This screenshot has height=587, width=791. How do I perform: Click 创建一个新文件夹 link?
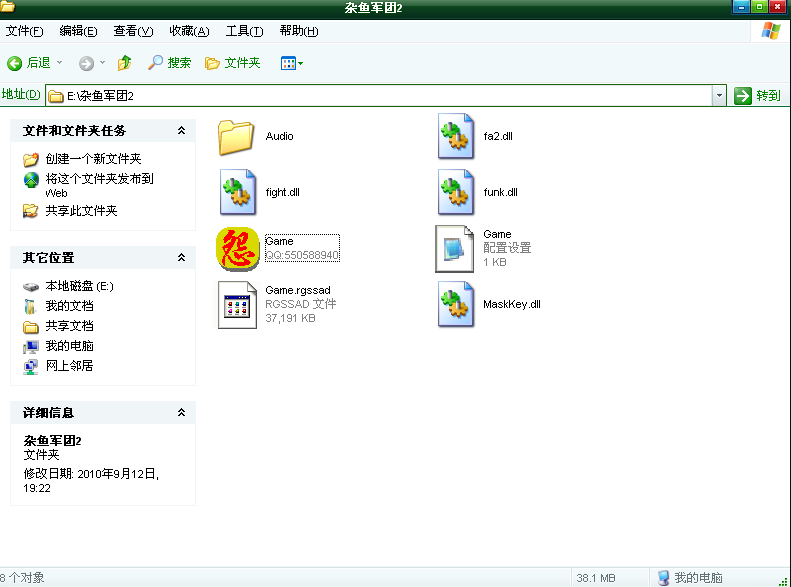[x=93, y=159]
